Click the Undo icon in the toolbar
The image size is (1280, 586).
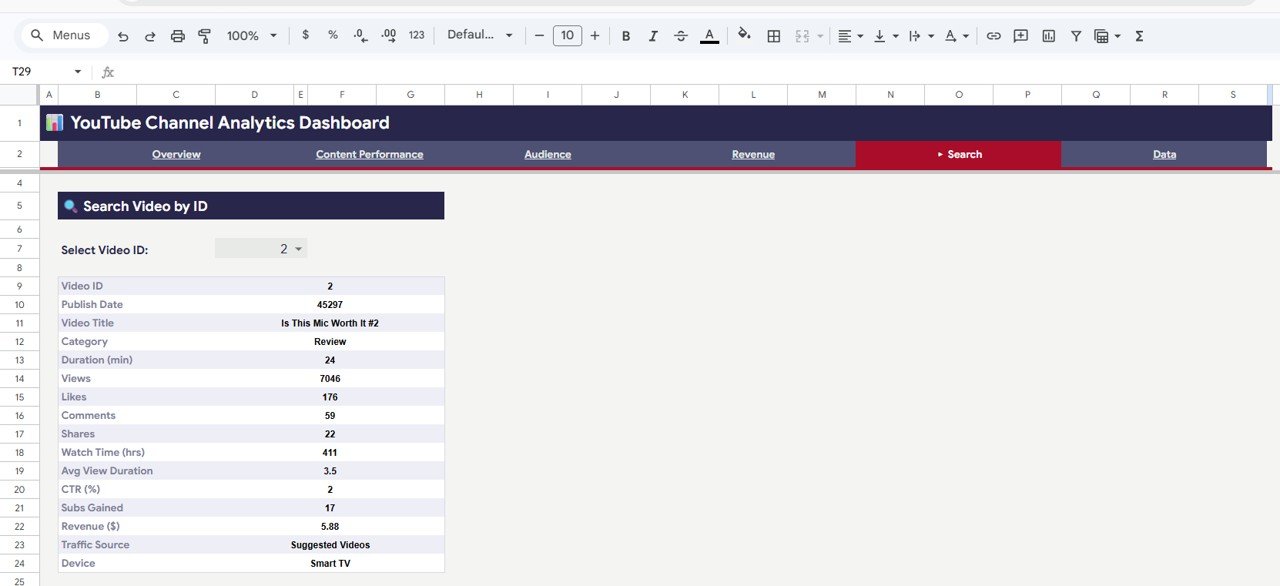pos(123,36)
